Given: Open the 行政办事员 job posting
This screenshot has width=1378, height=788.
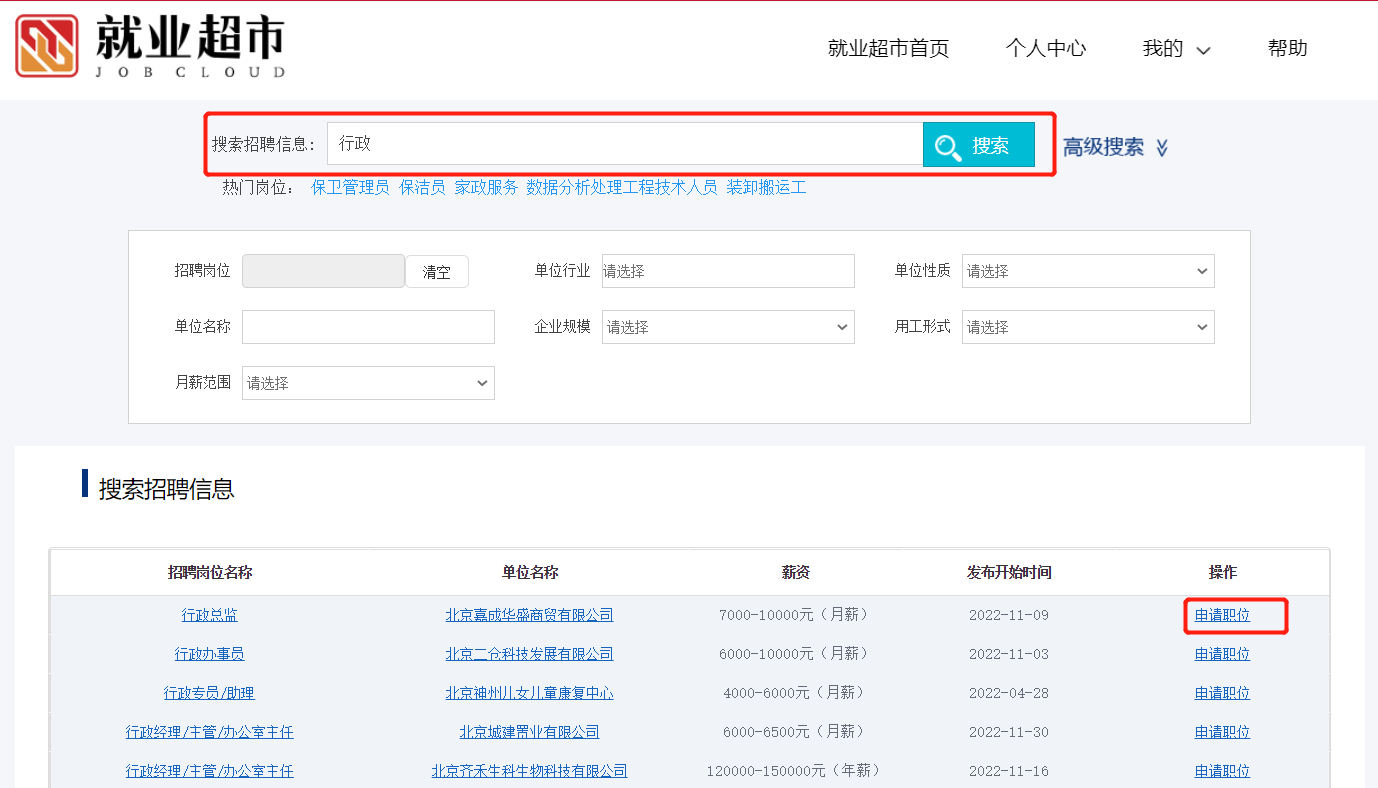Looking at the screenshot, I should pos(208,653).
